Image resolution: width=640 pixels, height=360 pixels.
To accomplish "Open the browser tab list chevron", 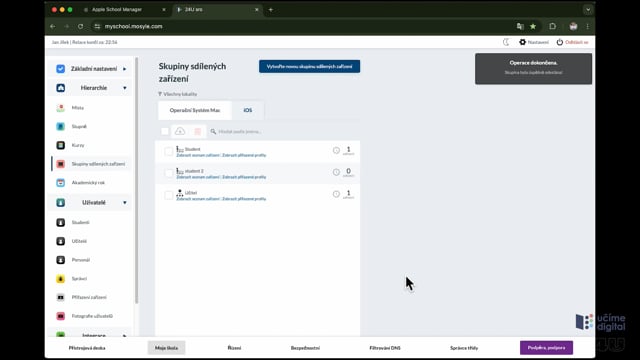I will coord(588,9).
